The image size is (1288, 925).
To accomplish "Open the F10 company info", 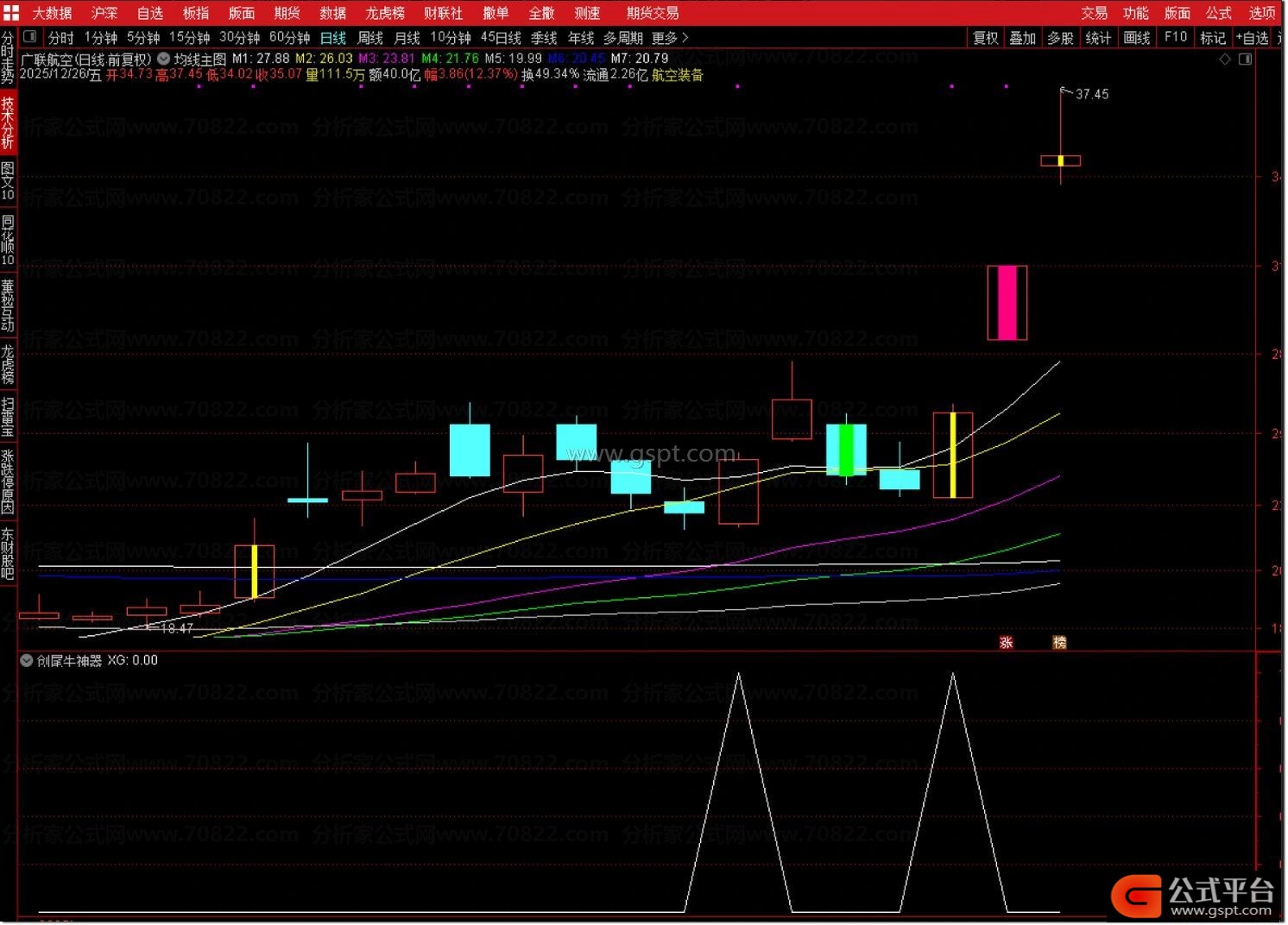I will tap(1175, 37).
